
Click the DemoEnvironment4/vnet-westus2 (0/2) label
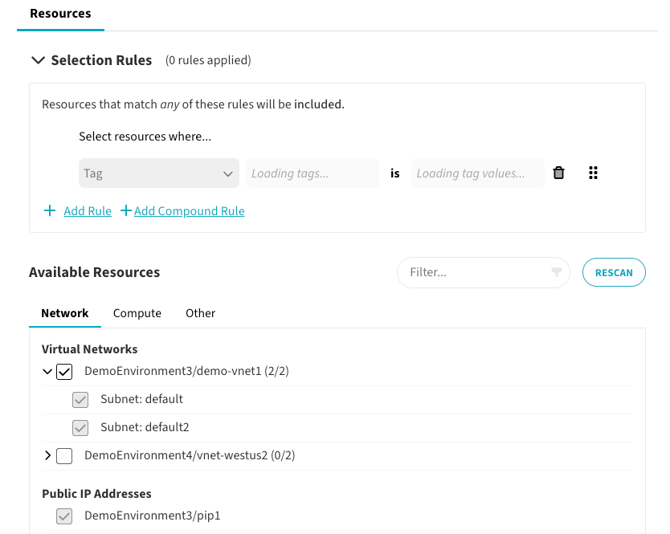click(x=190, y=455)
